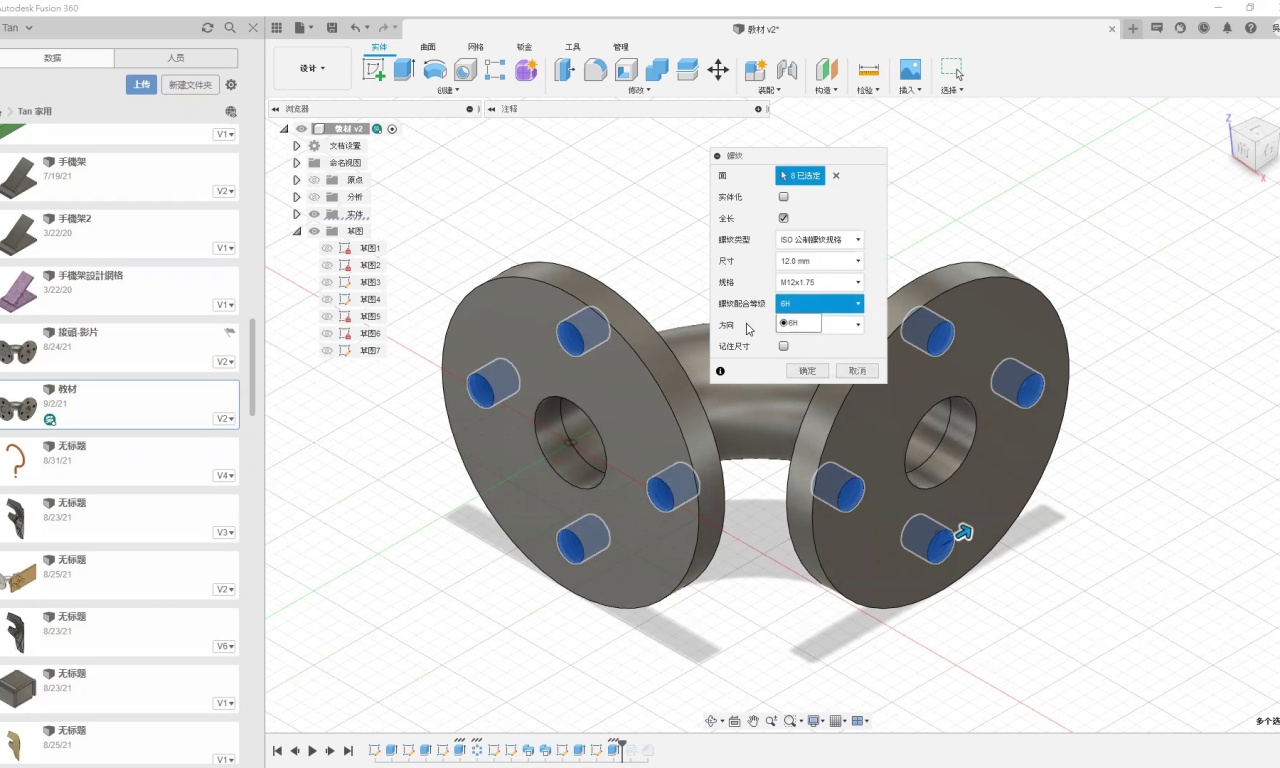Expand the 文档设置 tree node
Image resolution: width=1280 pixels, height=768 pixels.
click(x=297, y=146)
